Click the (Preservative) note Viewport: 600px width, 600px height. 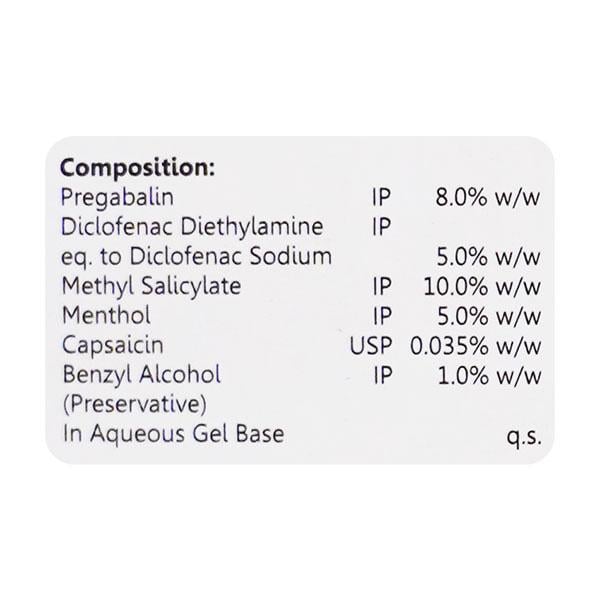pos(133,405)
